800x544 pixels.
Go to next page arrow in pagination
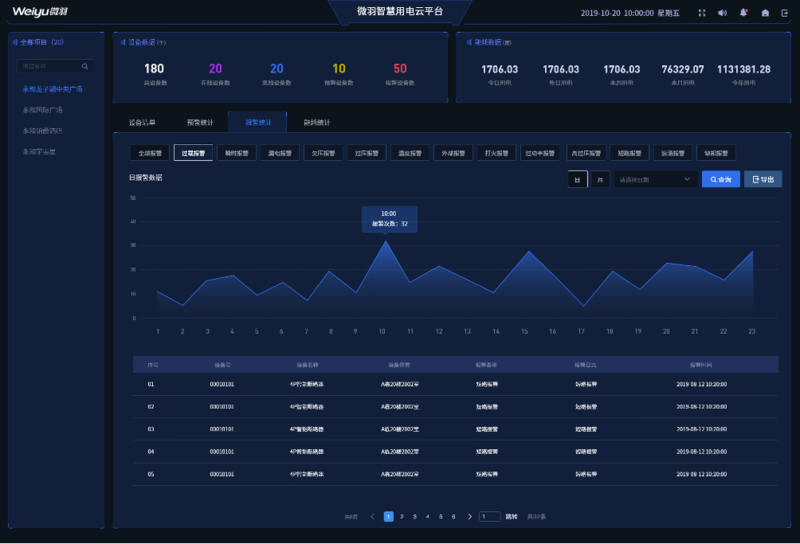pos(469,516)
